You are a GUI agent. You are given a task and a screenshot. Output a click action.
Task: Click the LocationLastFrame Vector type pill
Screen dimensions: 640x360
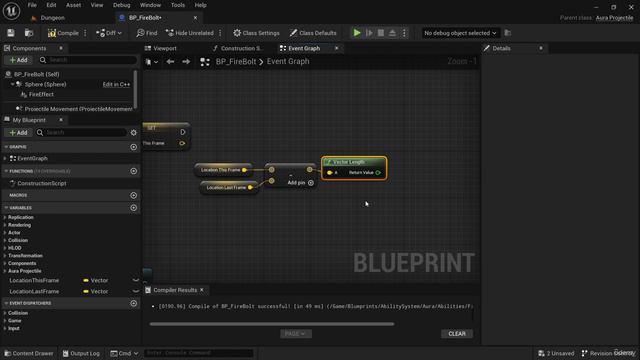point(96,291)
